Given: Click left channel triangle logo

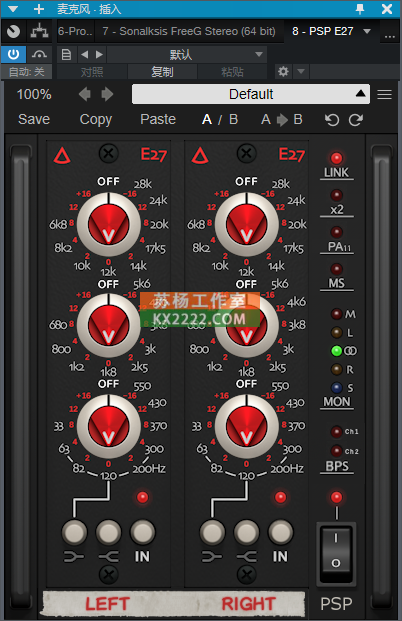Looking at the screenshot, I should [62, 156].
